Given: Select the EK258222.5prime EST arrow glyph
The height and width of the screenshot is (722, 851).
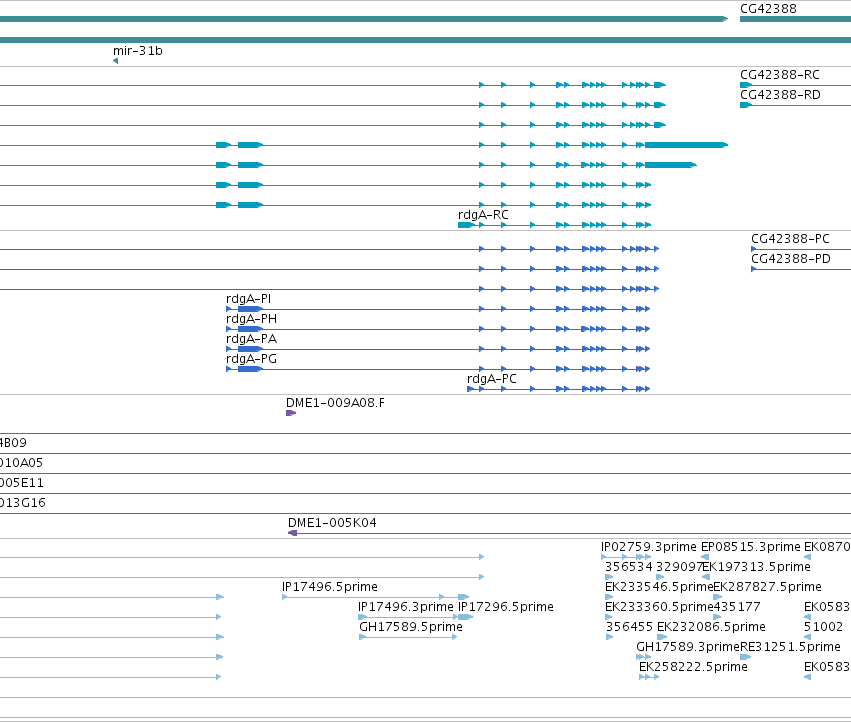Looking at the screenshot, I should (649, 677).
